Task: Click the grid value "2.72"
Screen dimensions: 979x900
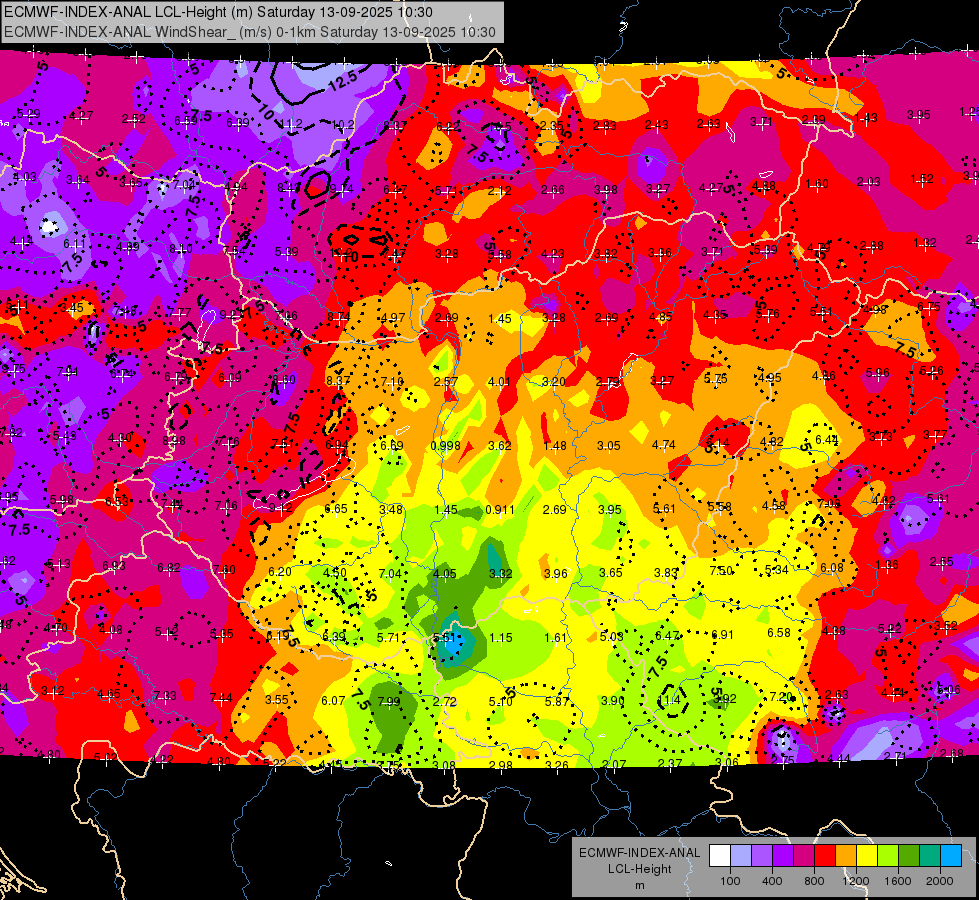Action: 445,701
